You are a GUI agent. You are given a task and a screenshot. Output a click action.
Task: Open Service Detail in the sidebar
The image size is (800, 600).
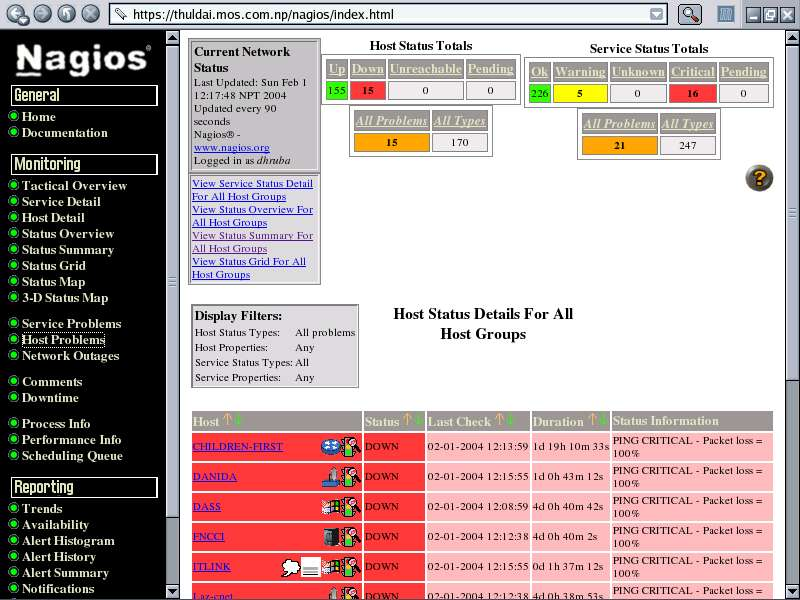pyautogui.click(x=61, y=202)
